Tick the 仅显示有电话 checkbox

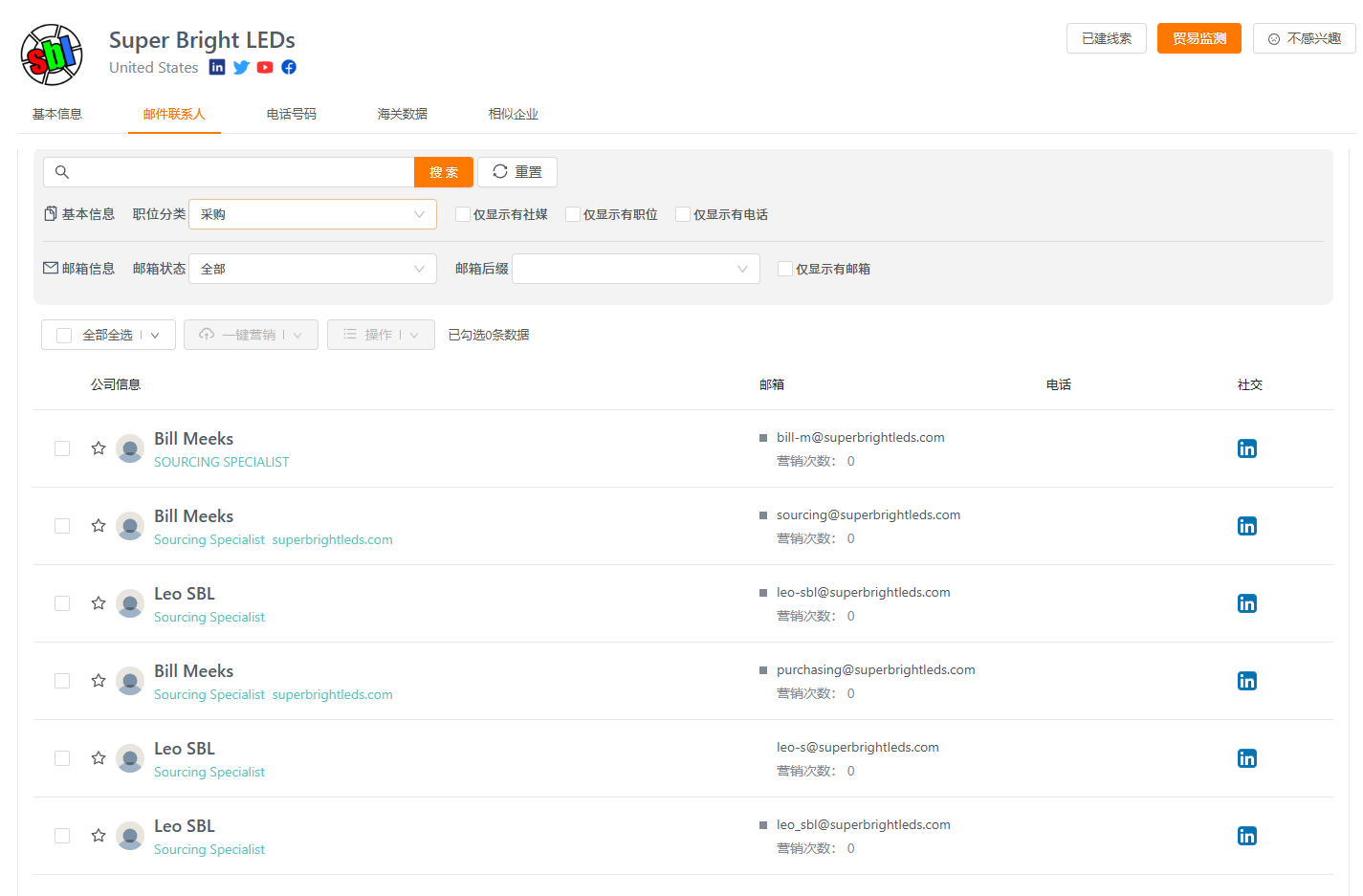(x=683, y=214)
